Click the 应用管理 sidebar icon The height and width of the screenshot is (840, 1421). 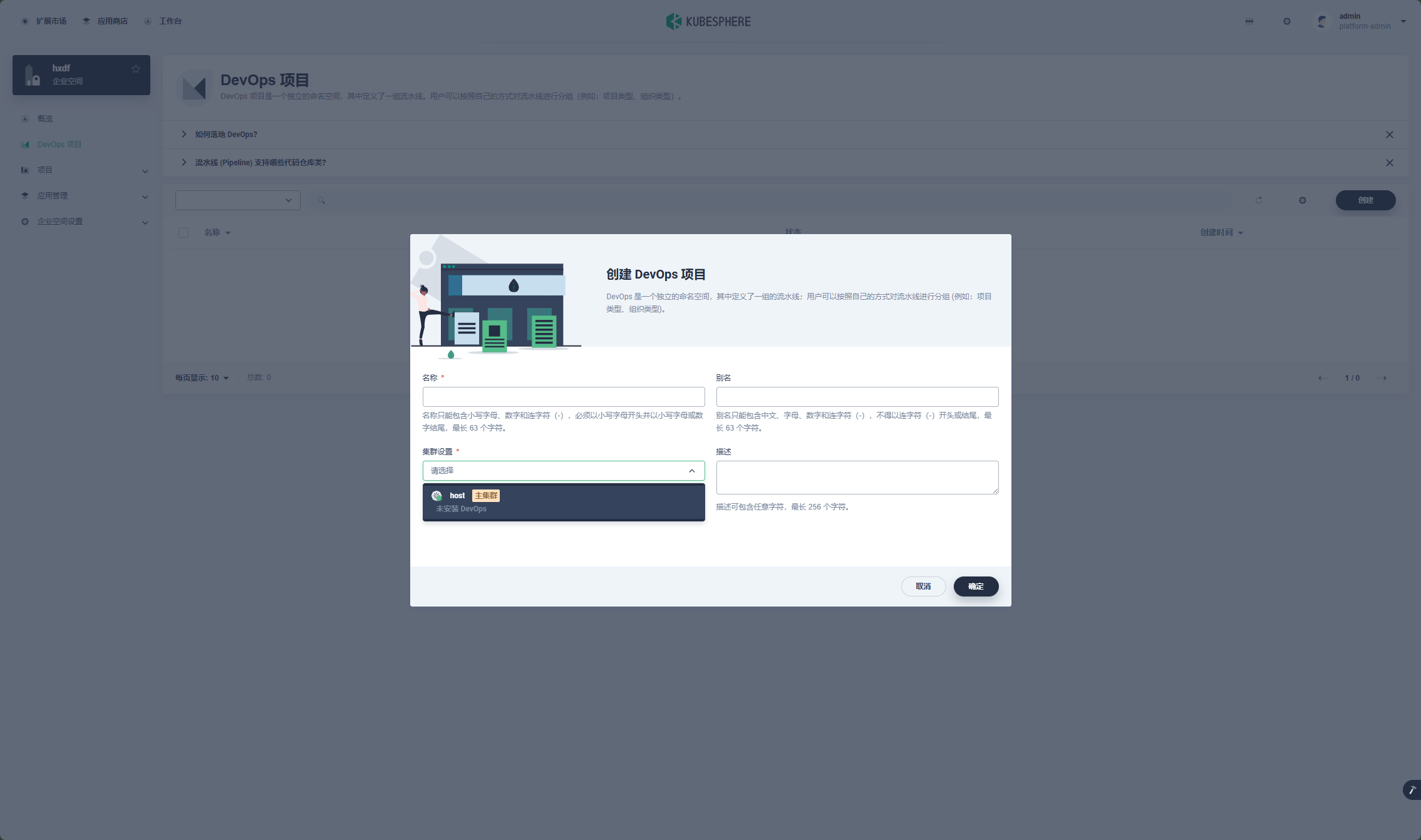[25, 196]
